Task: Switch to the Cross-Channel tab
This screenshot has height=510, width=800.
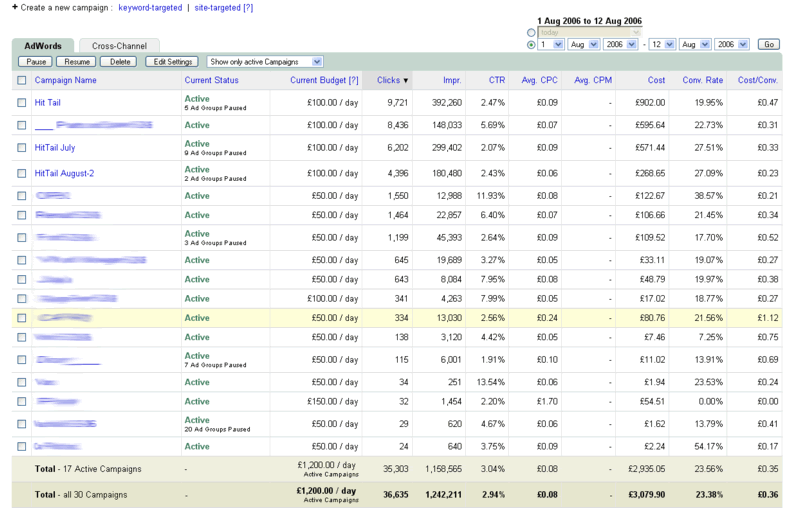Action: pos(118,46)
